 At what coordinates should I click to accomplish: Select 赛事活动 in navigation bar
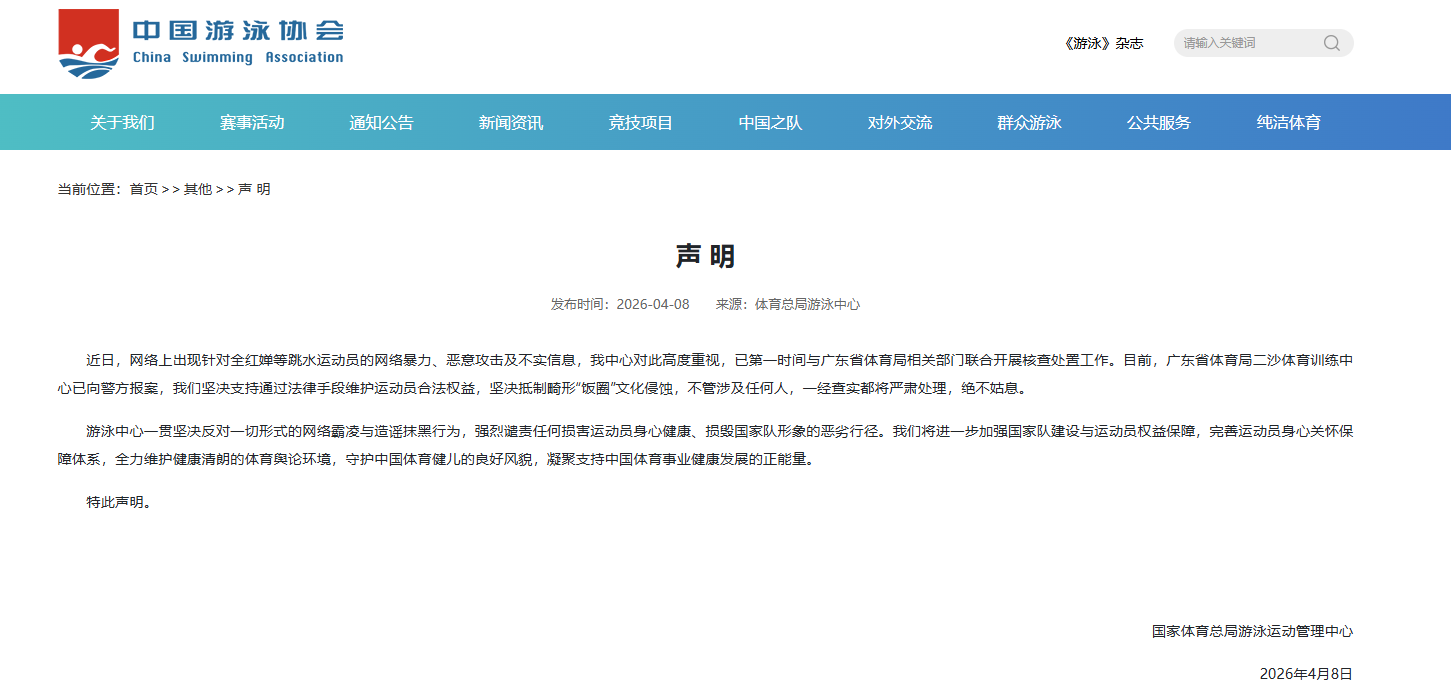click(252, 123)
